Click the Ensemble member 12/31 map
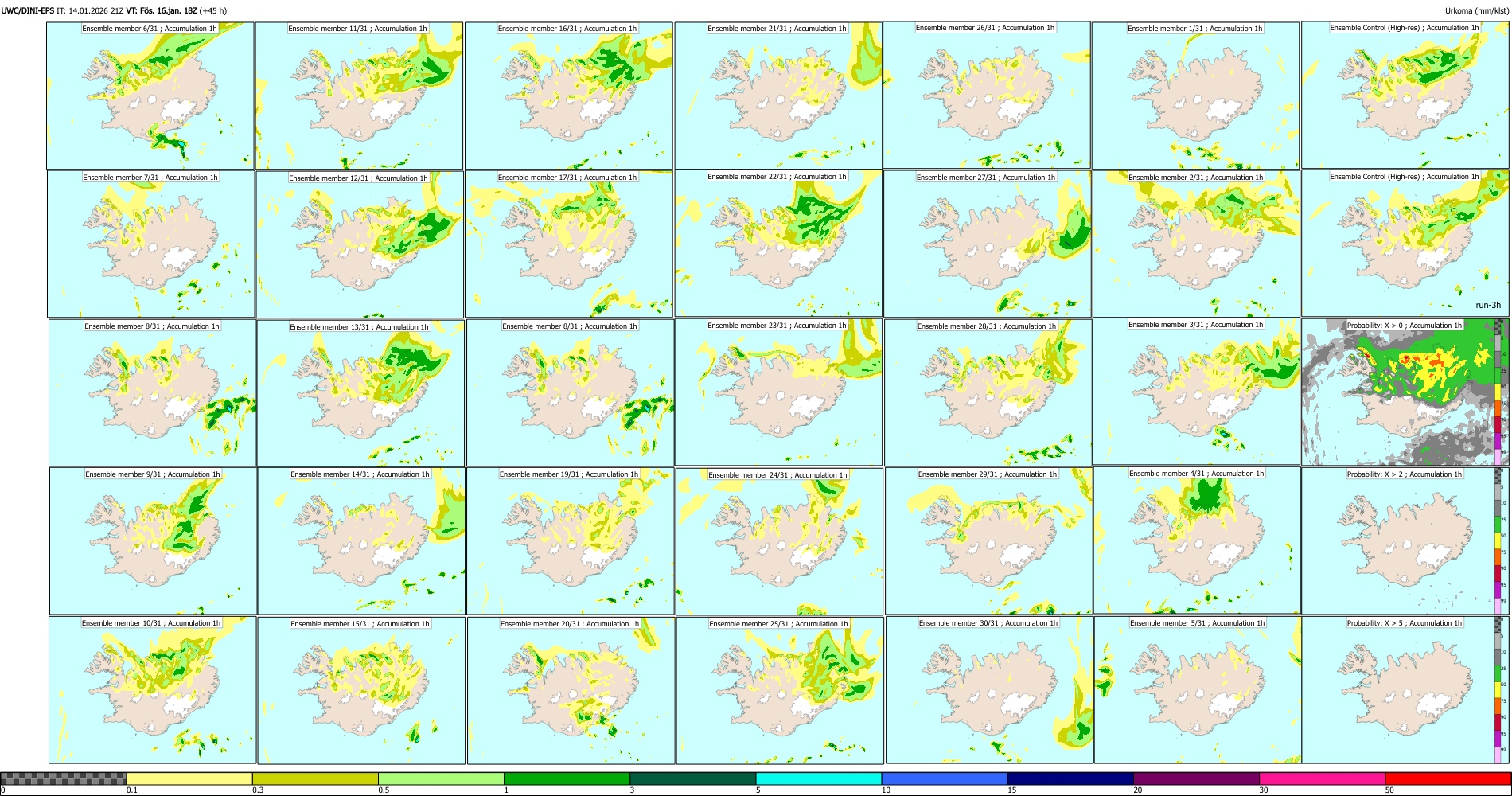This screenshot has height=796, width=1512. 360,245
